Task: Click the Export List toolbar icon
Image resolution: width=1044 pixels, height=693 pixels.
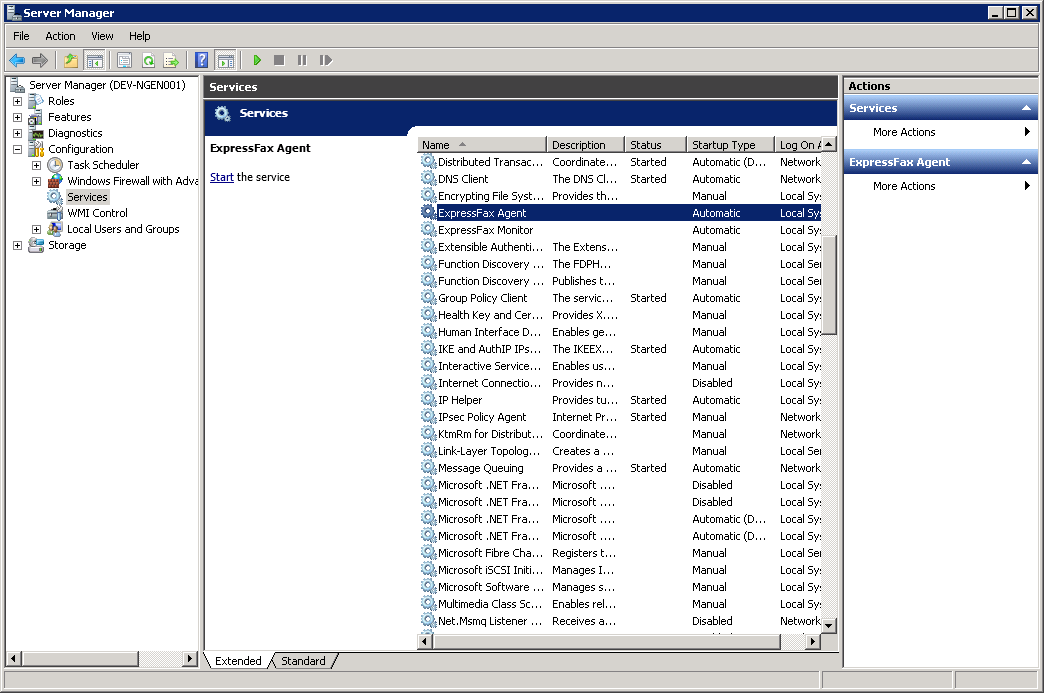Action: point(171,61)
